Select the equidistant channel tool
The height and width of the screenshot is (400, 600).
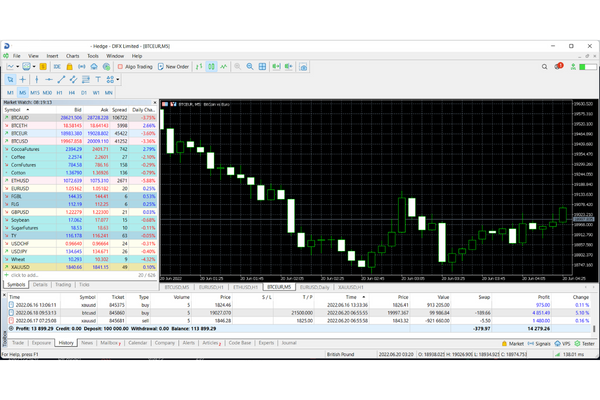coord(73,79)
